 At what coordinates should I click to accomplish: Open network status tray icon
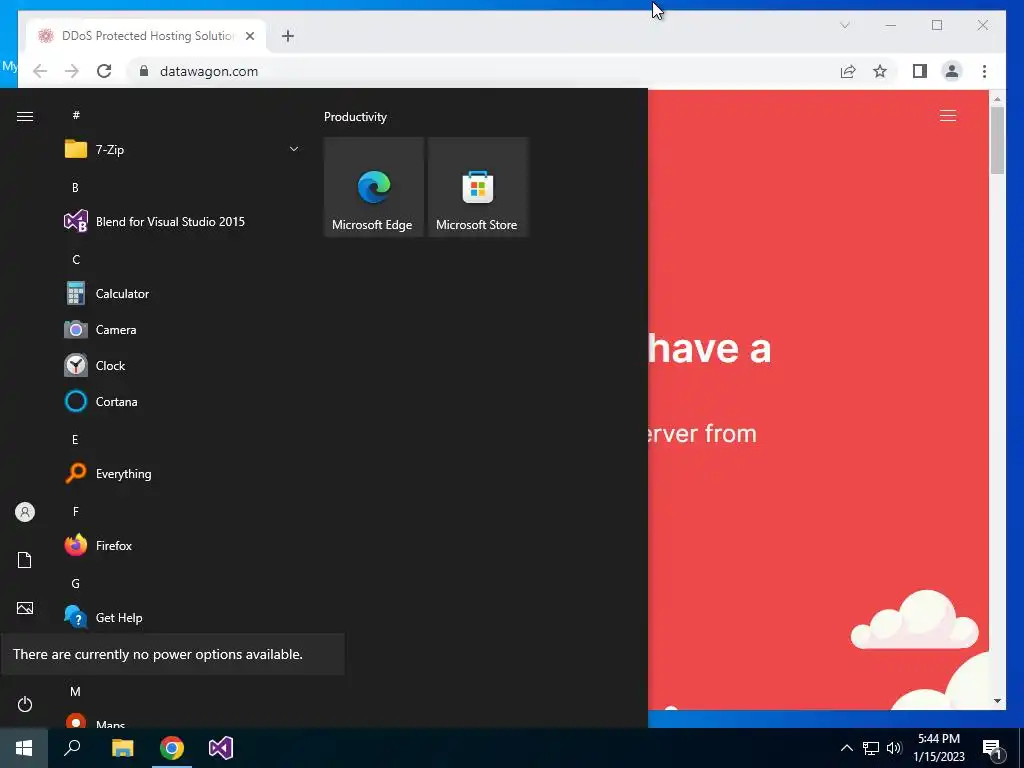point(871,748)
